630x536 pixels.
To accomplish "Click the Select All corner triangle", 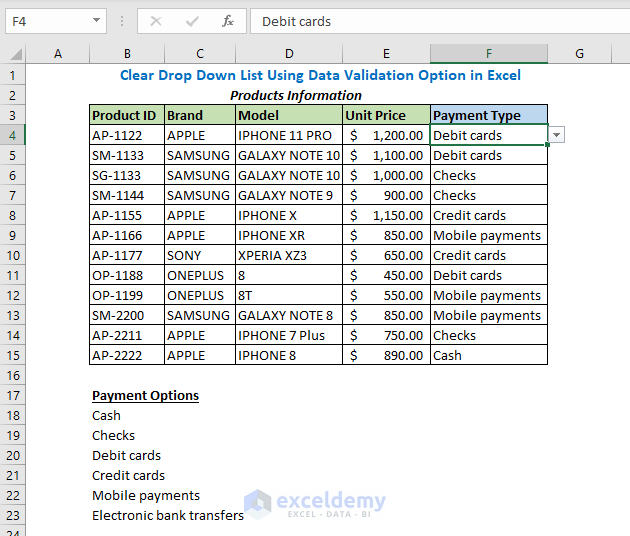I will (x=16, y=54).
